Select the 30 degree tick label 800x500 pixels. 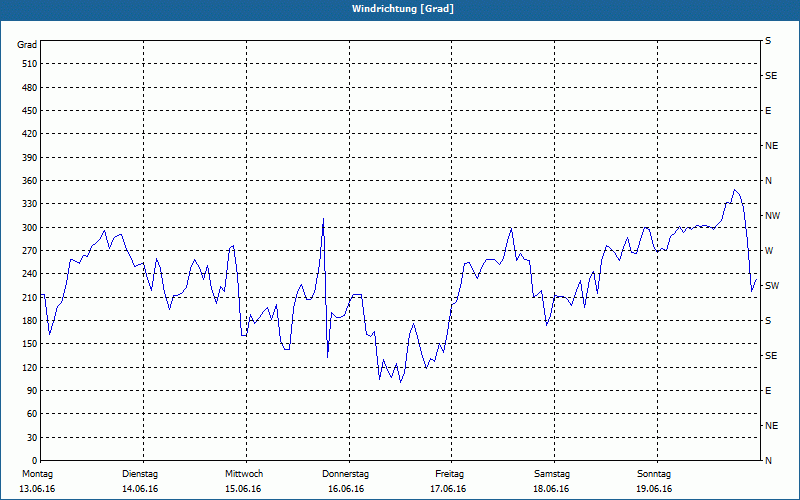click(32, 438)
